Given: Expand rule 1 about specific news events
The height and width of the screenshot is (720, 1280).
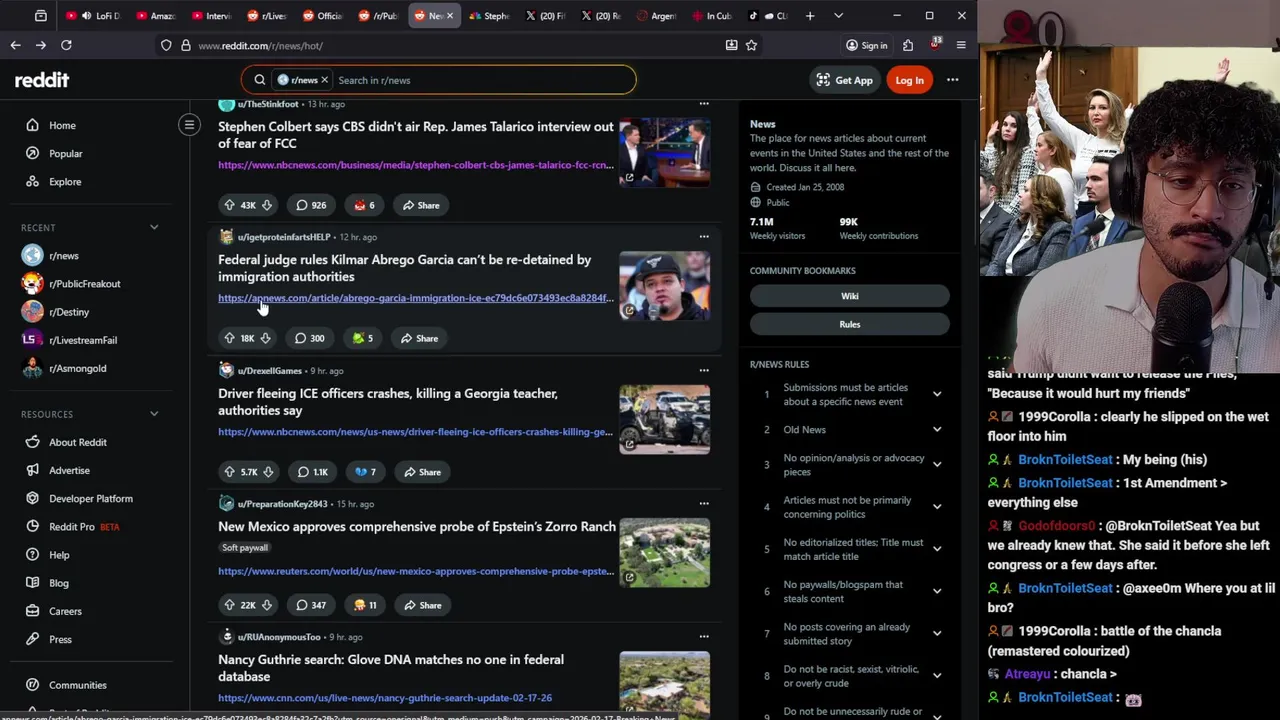Looking at the screenshot, I should pos(937,394).
